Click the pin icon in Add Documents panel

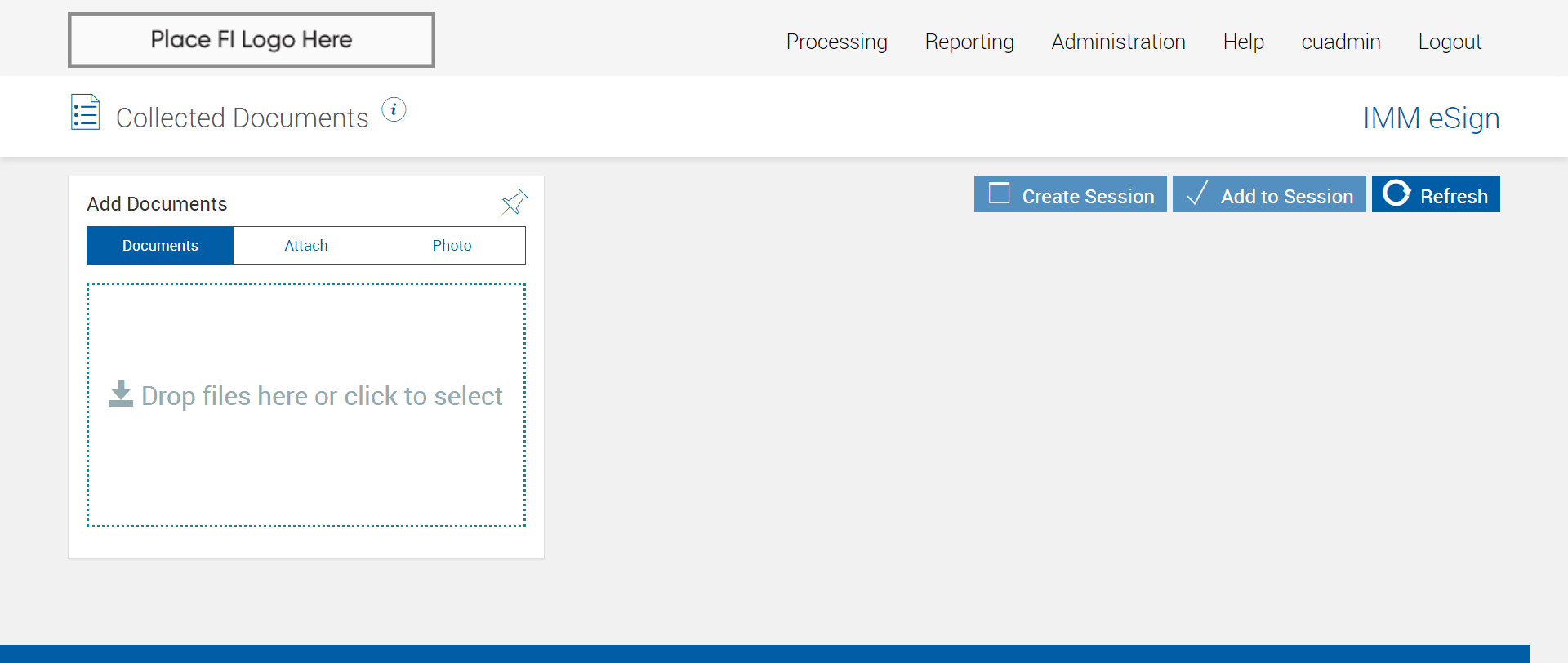(514, 202)
